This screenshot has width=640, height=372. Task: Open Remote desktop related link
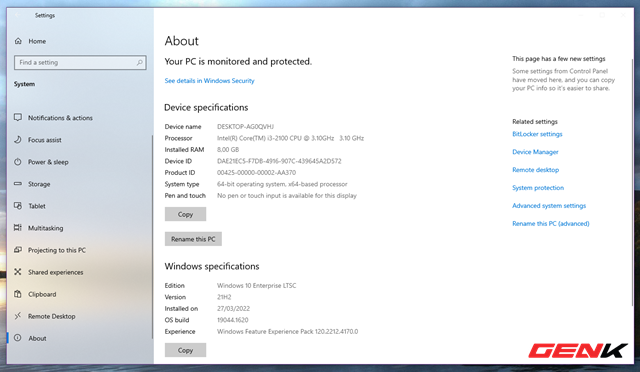(x=536, y=170)
